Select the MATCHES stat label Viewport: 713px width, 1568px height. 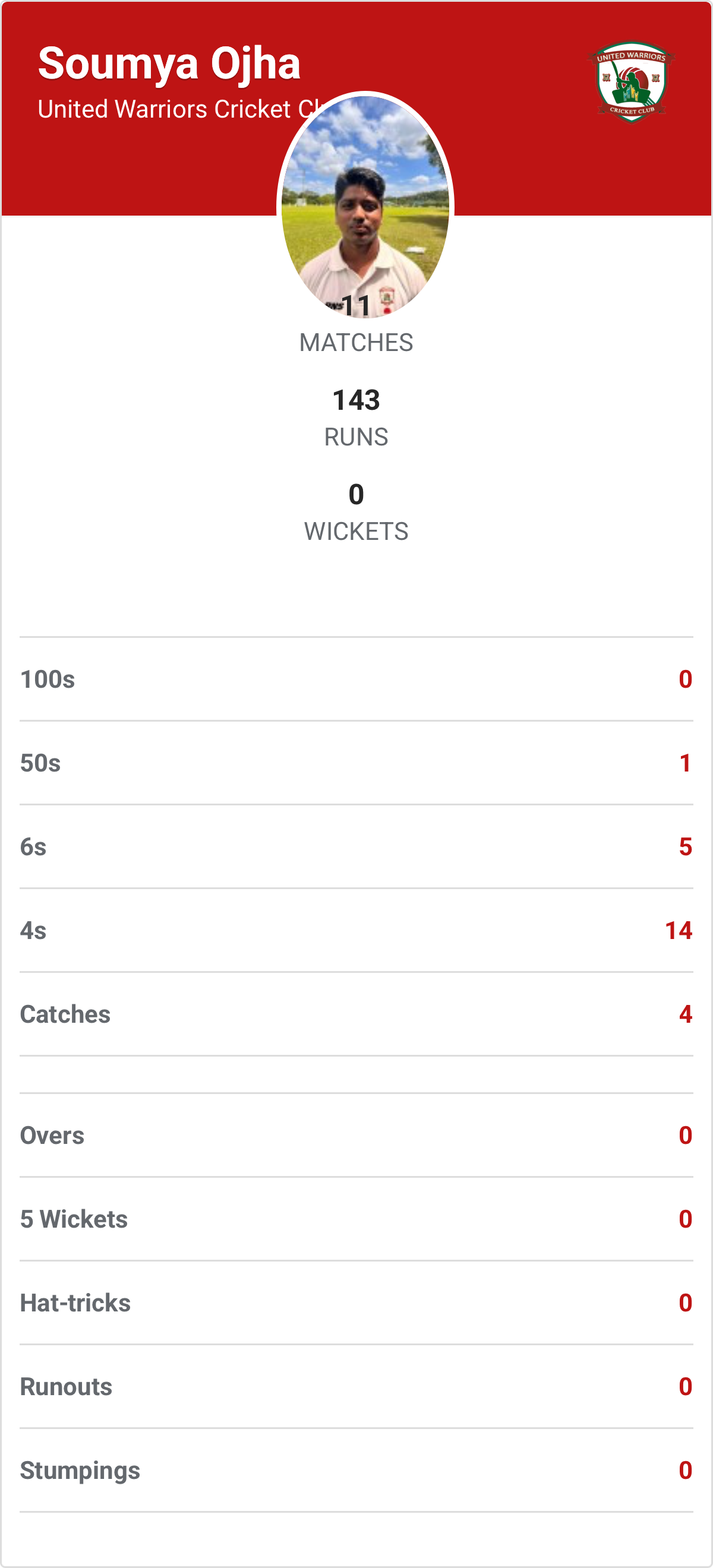[x=356, y=343]
